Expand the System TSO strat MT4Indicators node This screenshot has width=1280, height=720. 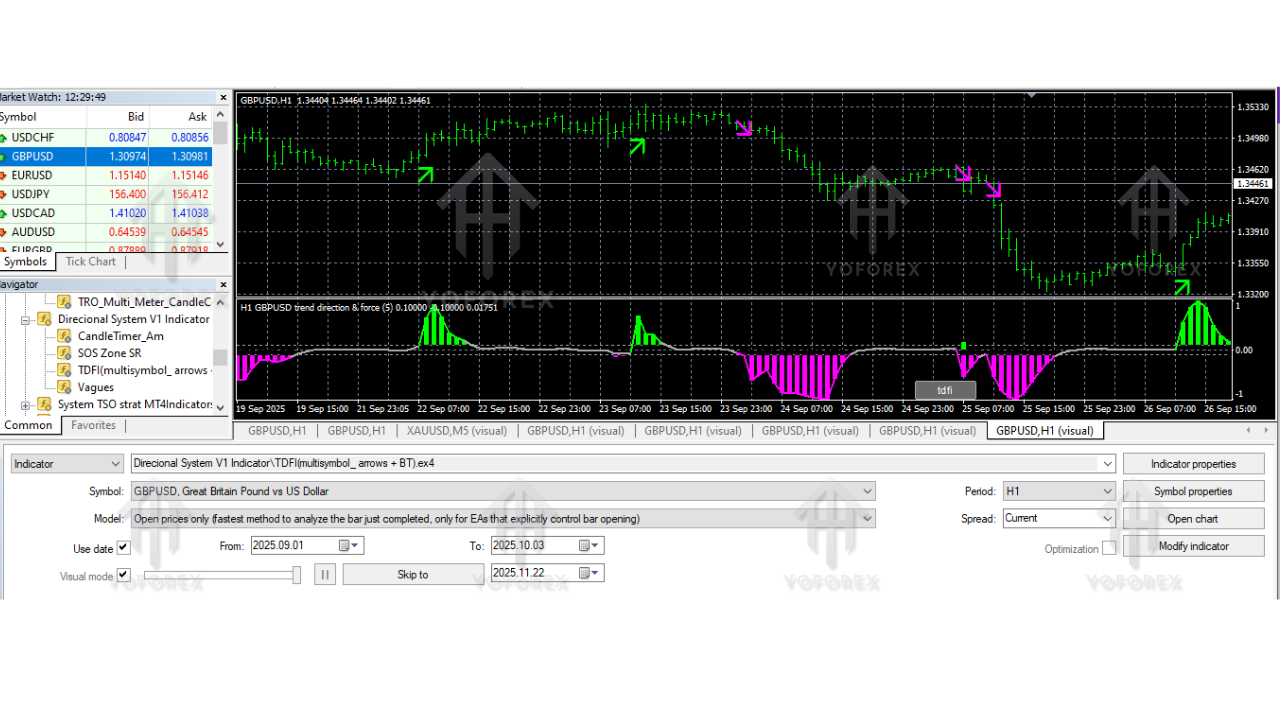24,404
